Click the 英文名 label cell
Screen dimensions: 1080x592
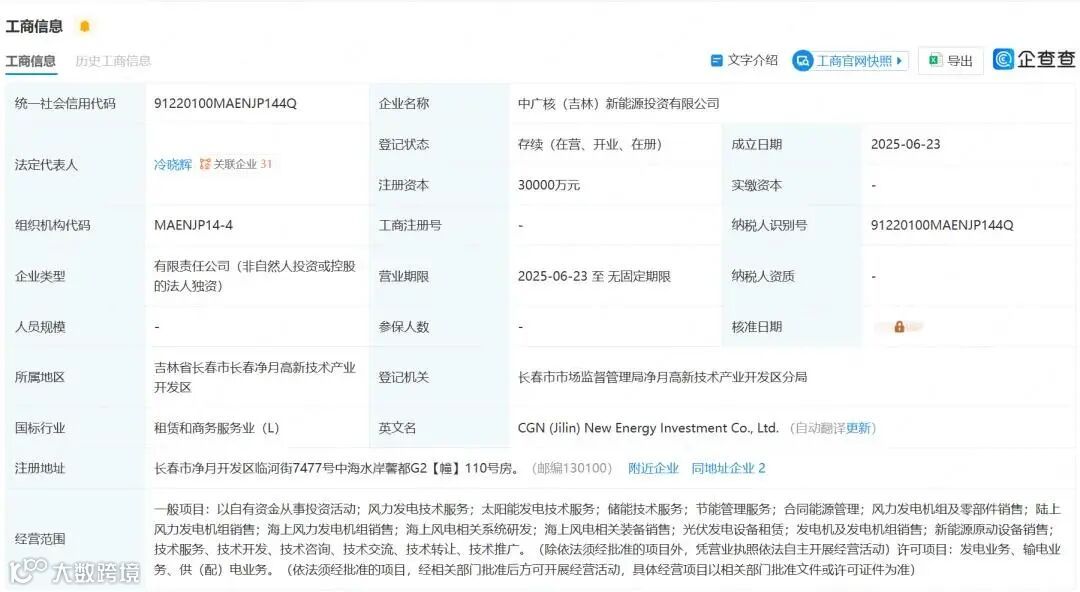tap(439, 428)
